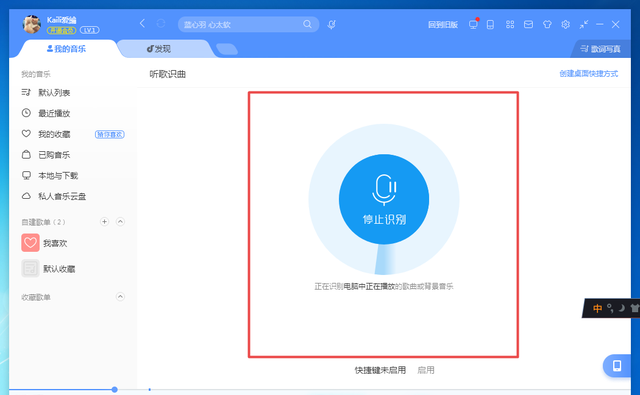Click the 听歌识曲 page title

[x=167, y=74]
